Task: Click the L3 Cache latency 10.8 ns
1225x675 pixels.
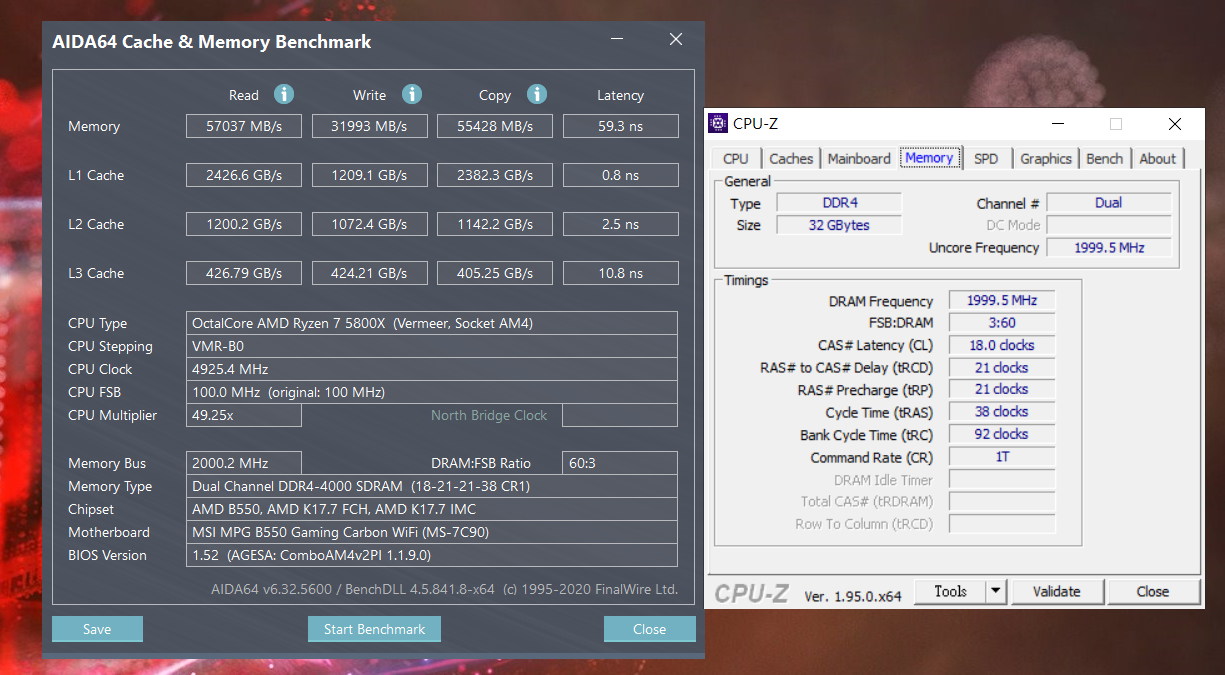Action: [621, 273]
